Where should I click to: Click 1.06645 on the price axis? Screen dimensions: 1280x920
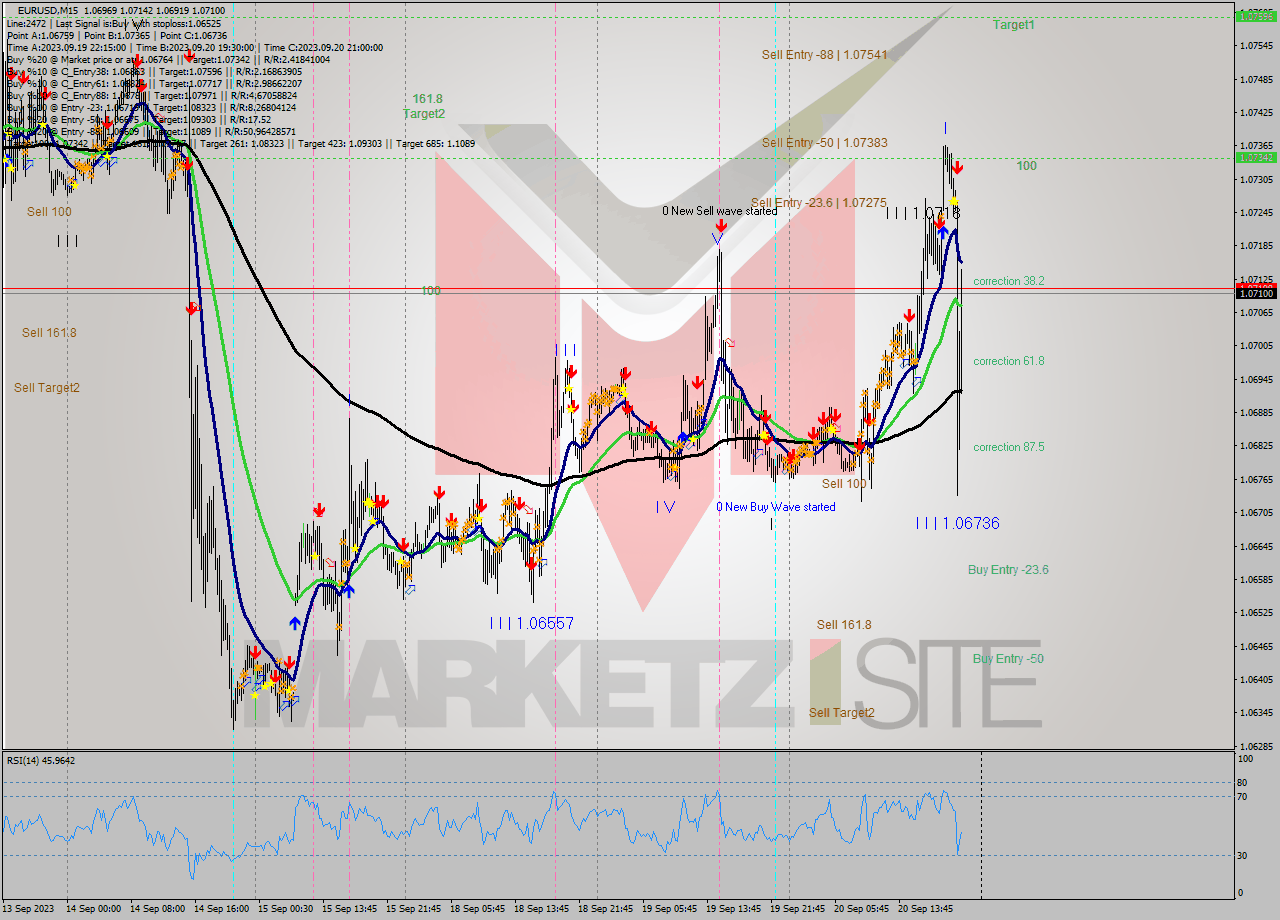click(1256, 546)
